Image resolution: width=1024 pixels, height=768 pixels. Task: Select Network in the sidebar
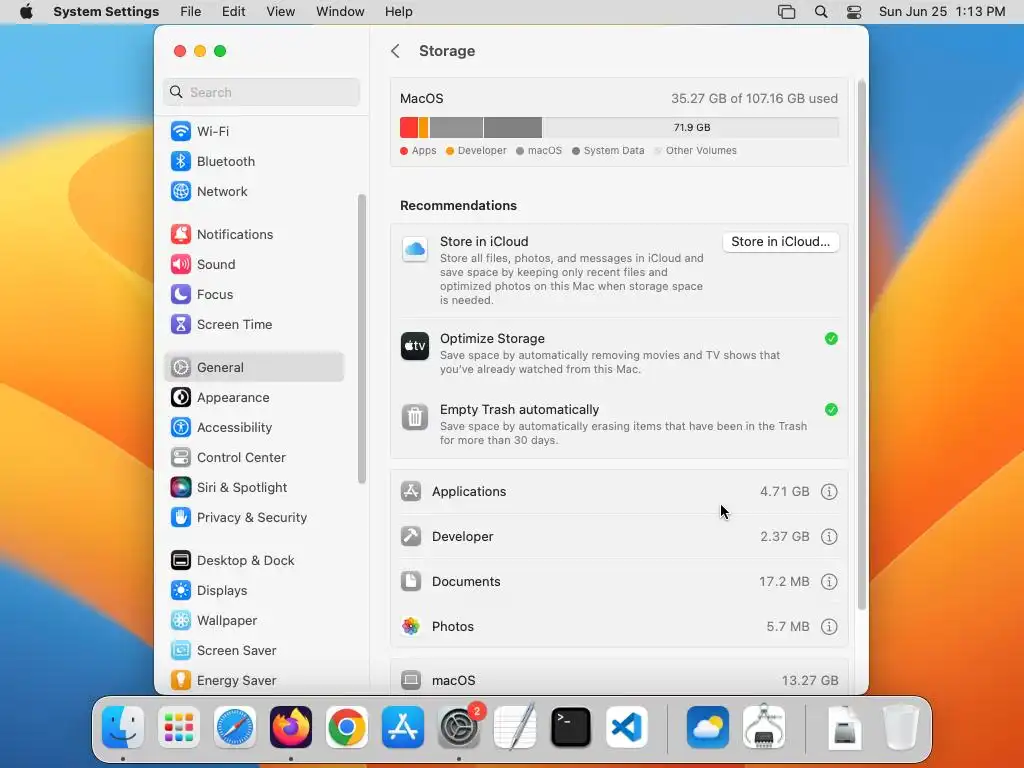[255, 191]
